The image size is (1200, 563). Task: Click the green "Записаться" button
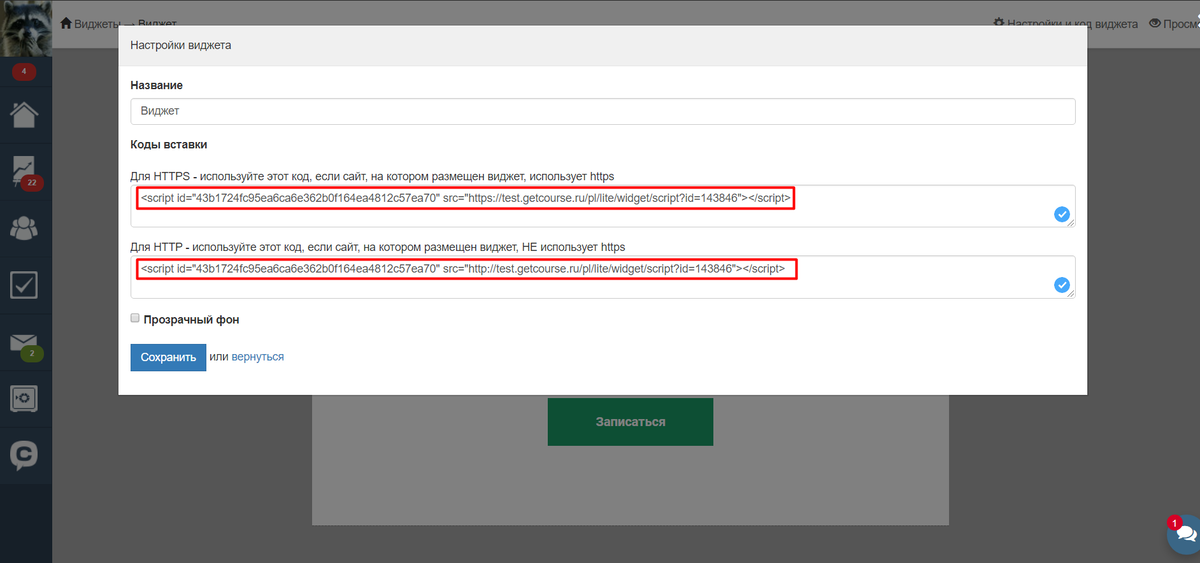[630, 421]
